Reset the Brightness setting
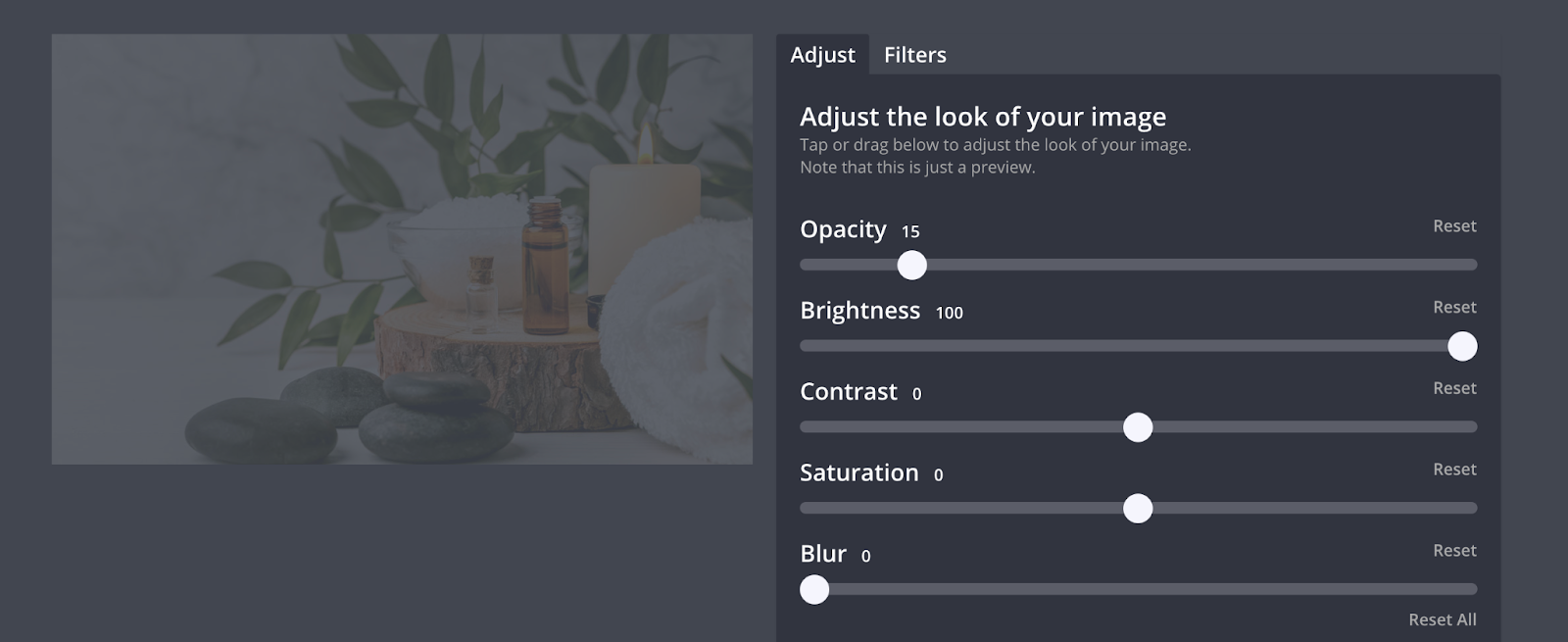1568x642 pixels. coord(1453,308)
